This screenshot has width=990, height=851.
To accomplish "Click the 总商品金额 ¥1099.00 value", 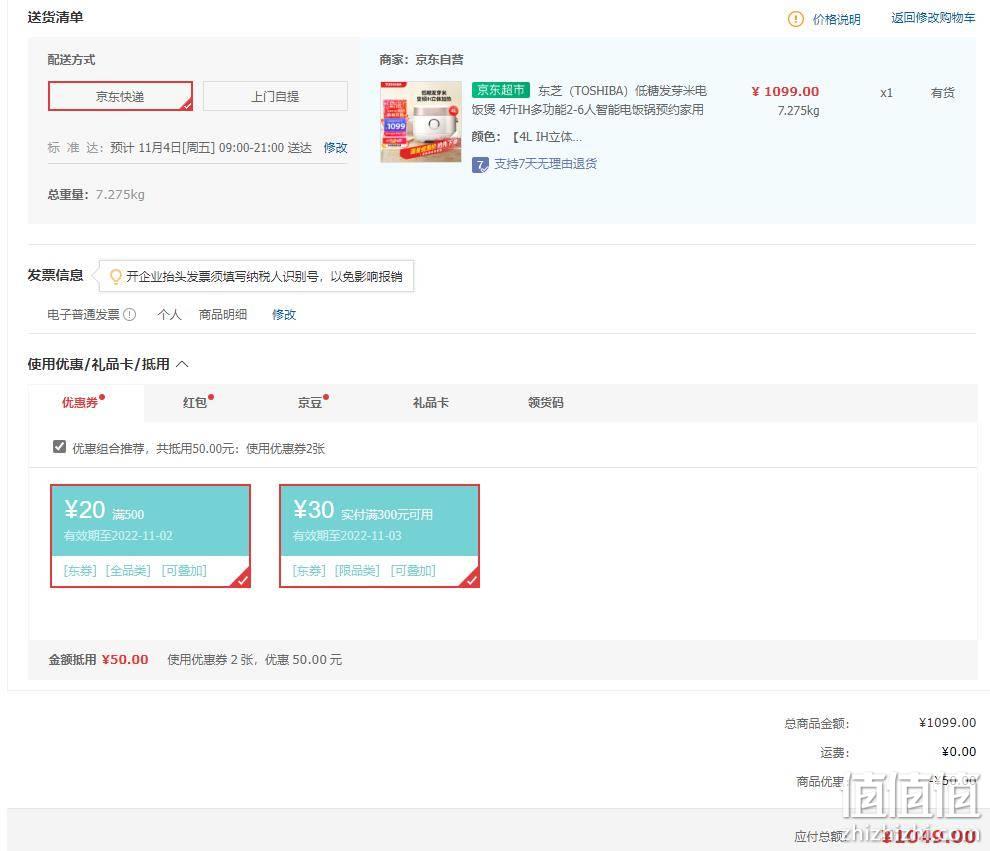I will (947, 723).
